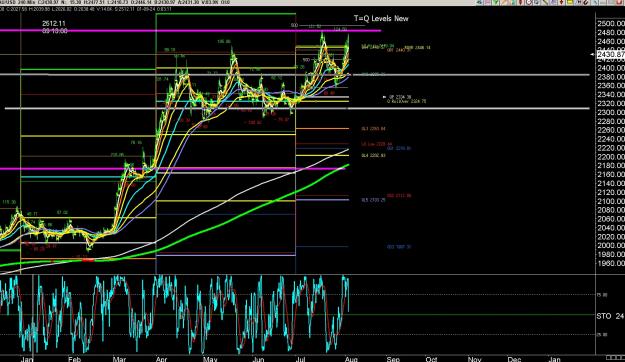Viewport: 625px width, 362px height.
Task: Click the Feb label on time axis
Action: coord(75,359)
